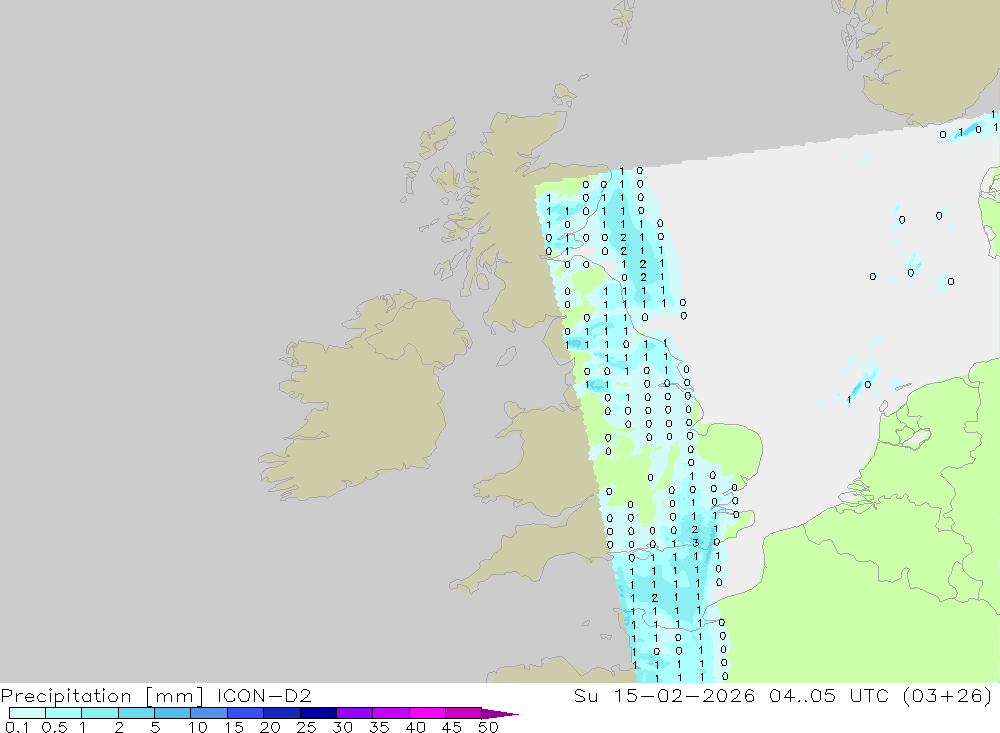Click the legend swatch between 15 and 20
This screenshot has width=1000, height=733.
click(x=245, y=713)
